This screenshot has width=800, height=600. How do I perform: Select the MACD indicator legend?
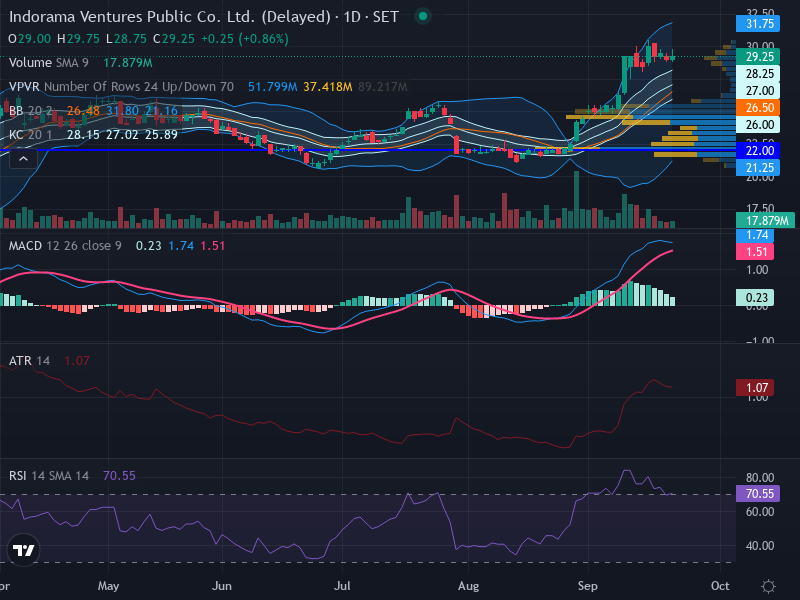65,246
